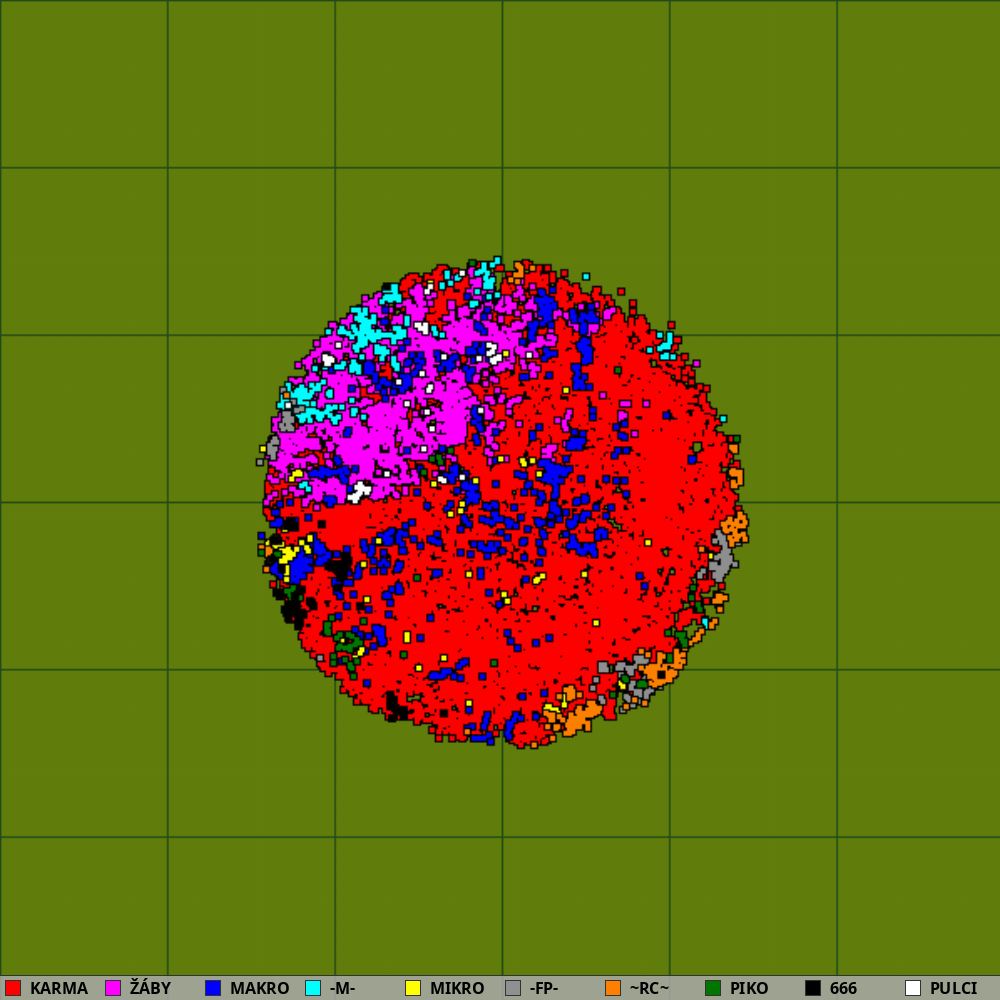Screen dimensions: 1000x1000
Task: Select the 666 label in the legend
Action: [843, 989]
